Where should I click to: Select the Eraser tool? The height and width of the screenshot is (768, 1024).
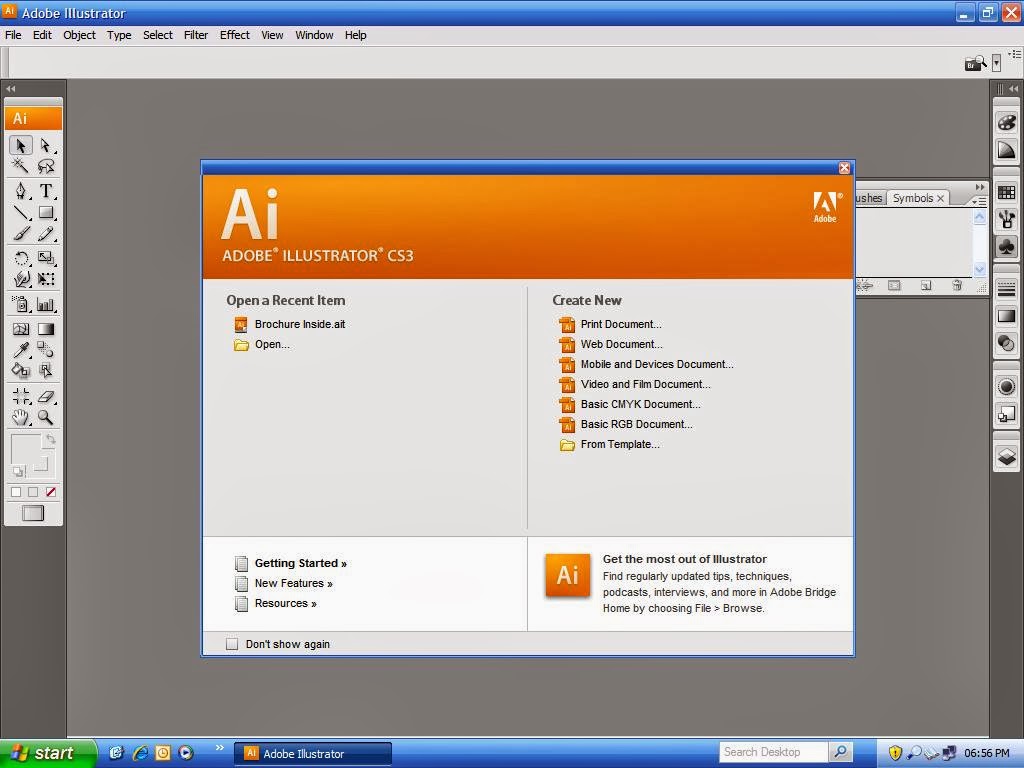[46, 396]
